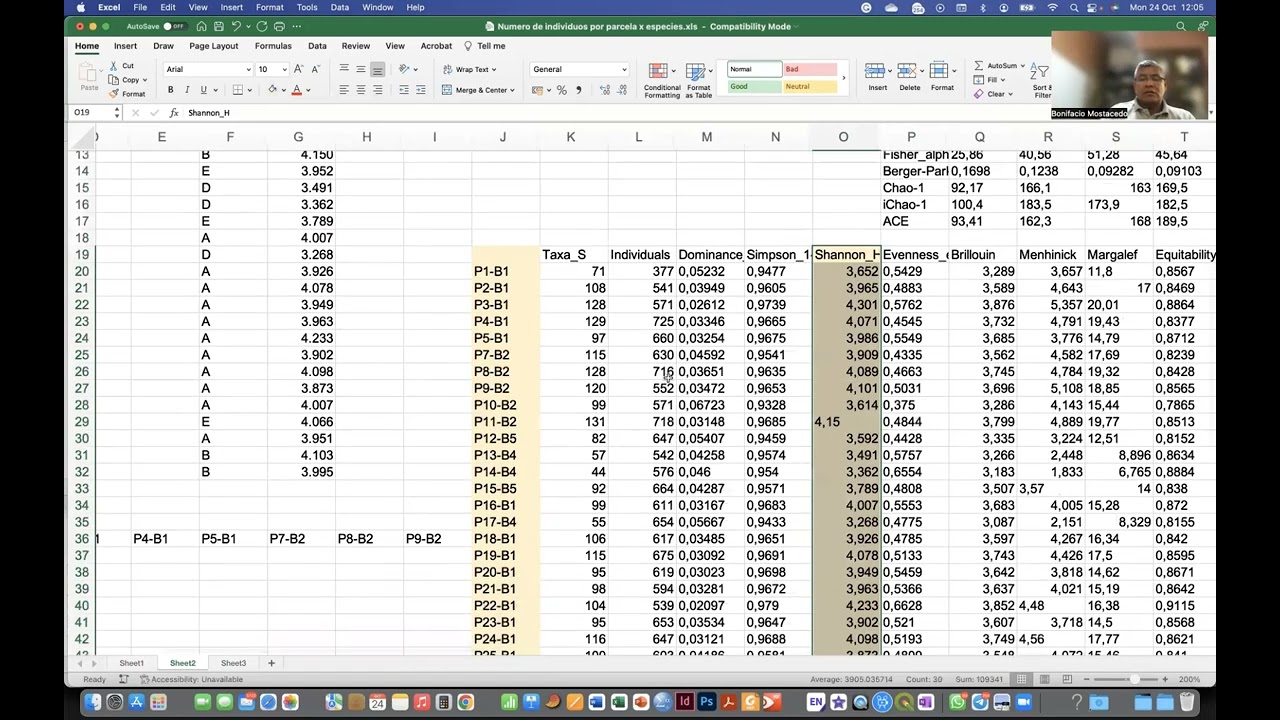The height and width of the screenshot is (720, 1280).
Task: Switch to the Insert ribbon tab
Action: click(x=125, y=46)
